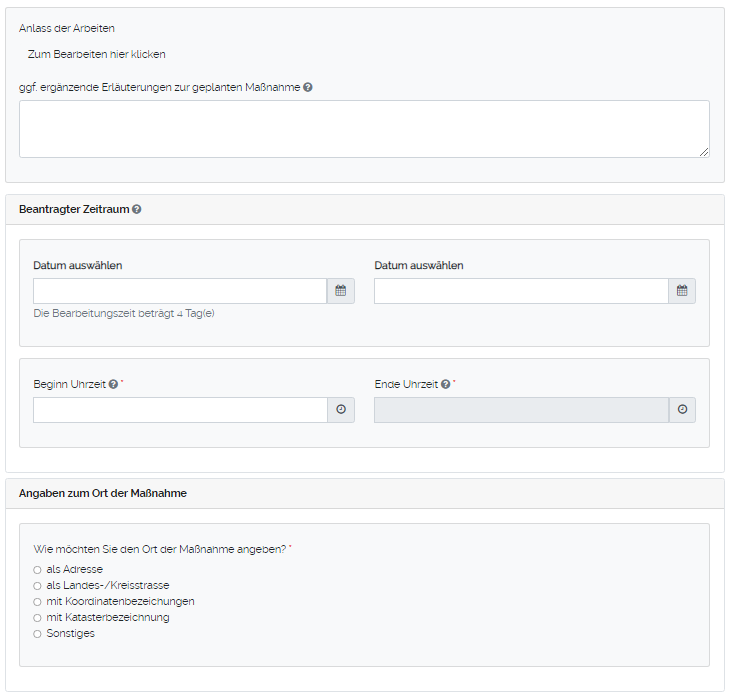This screenshot has width=729, height=697.
Task: Choose 'mit Katasterbezeichnung' option
Action: click(x=38, y=618)
